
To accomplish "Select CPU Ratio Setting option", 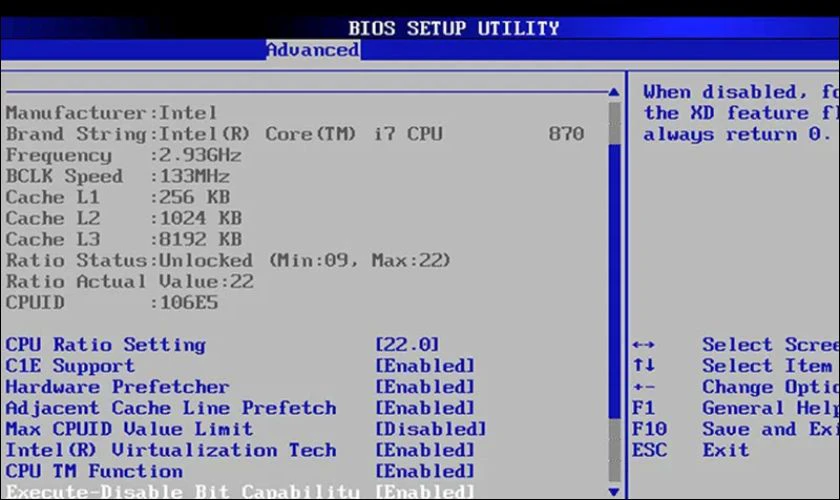I will (106, 345).
